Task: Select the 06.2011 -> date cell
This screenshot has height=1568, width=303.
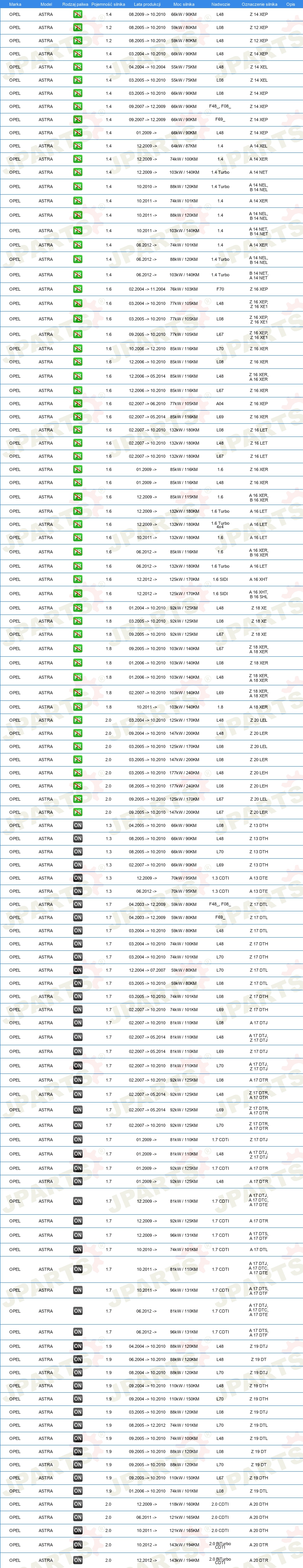Action: click(147, 1517)
